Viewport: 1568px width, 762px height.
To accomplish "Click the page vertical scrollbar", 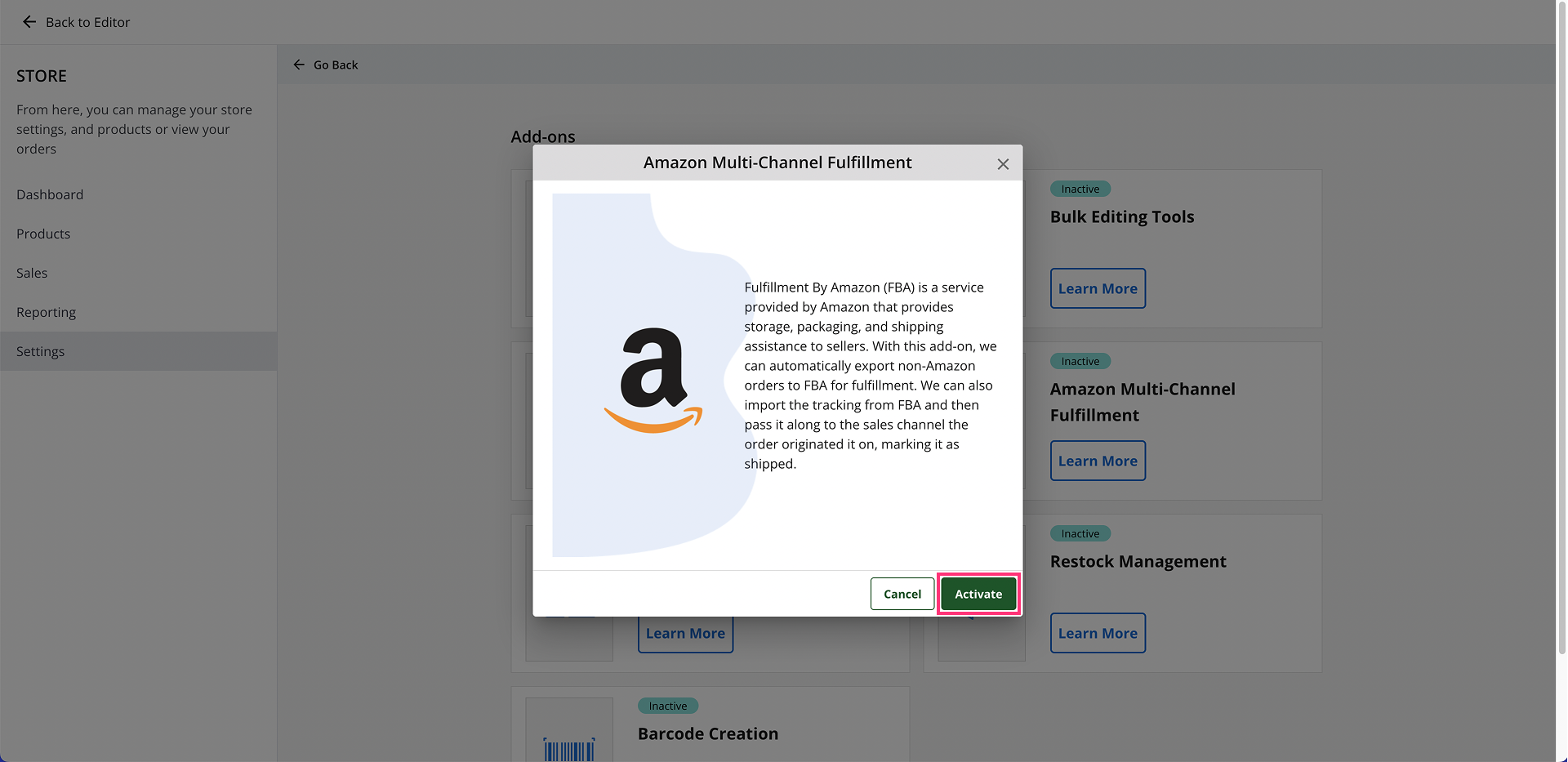I will (1561, 327).
